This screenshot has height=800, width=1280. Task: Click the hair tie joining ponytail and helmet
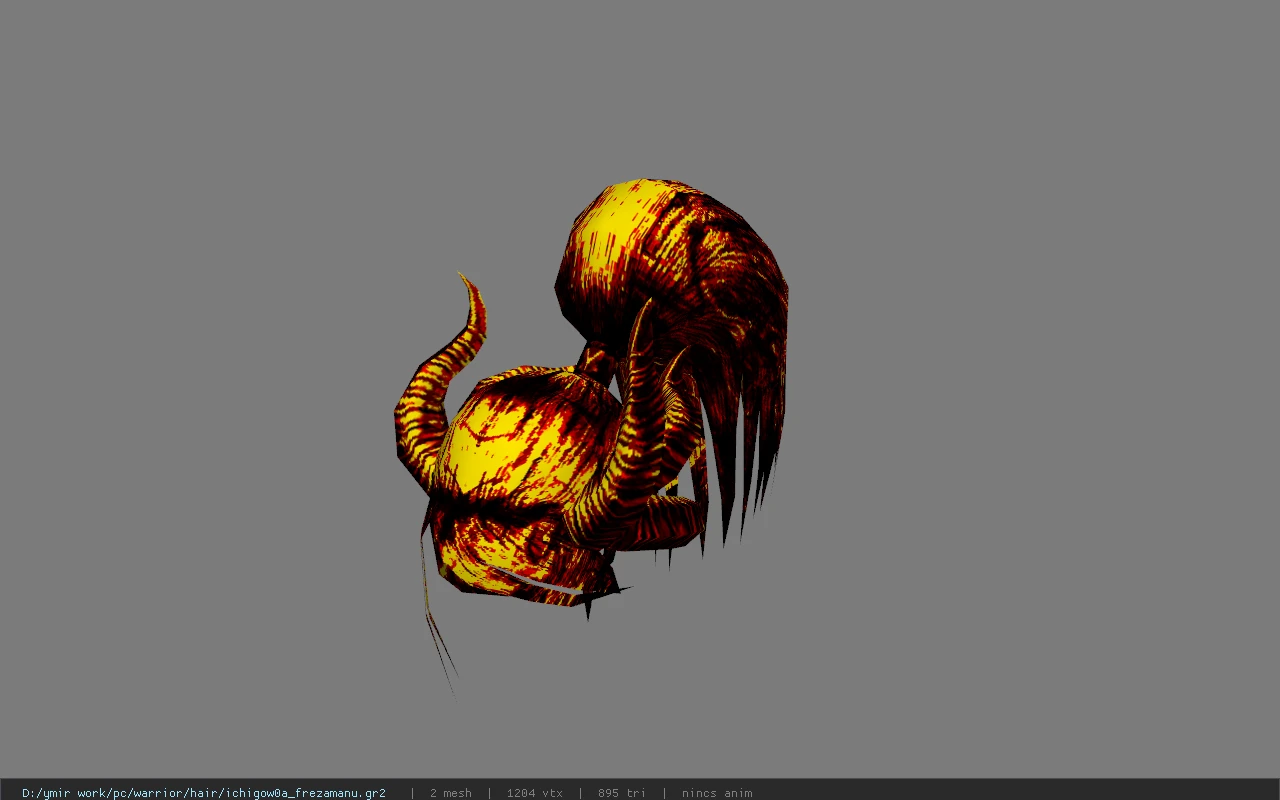click(596, 362)
